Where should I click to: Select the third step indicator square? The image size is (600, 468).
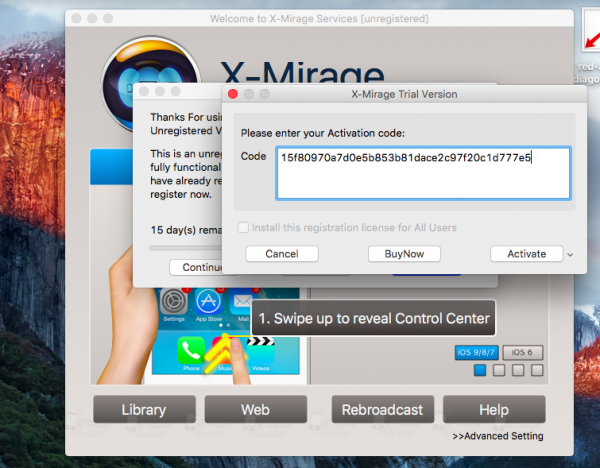tap(518, 370)
